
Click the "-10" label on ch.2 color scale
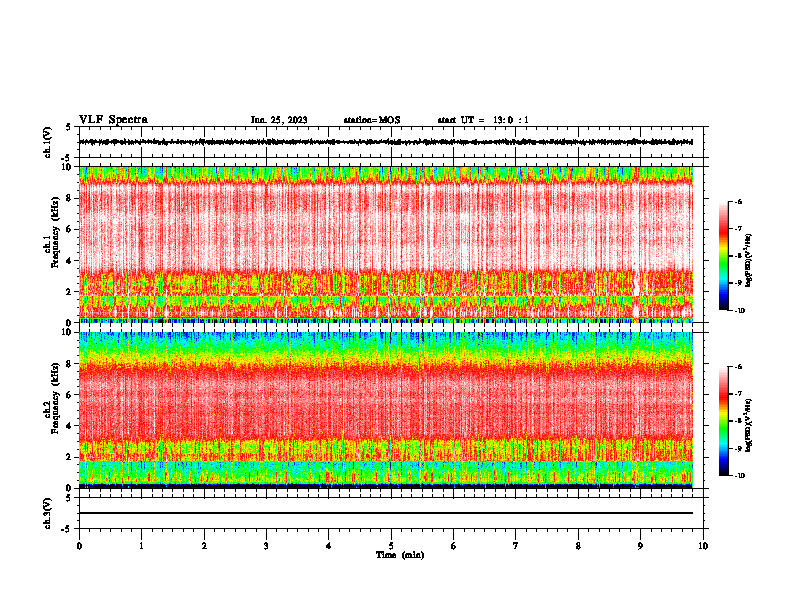[x=740, y=476]
